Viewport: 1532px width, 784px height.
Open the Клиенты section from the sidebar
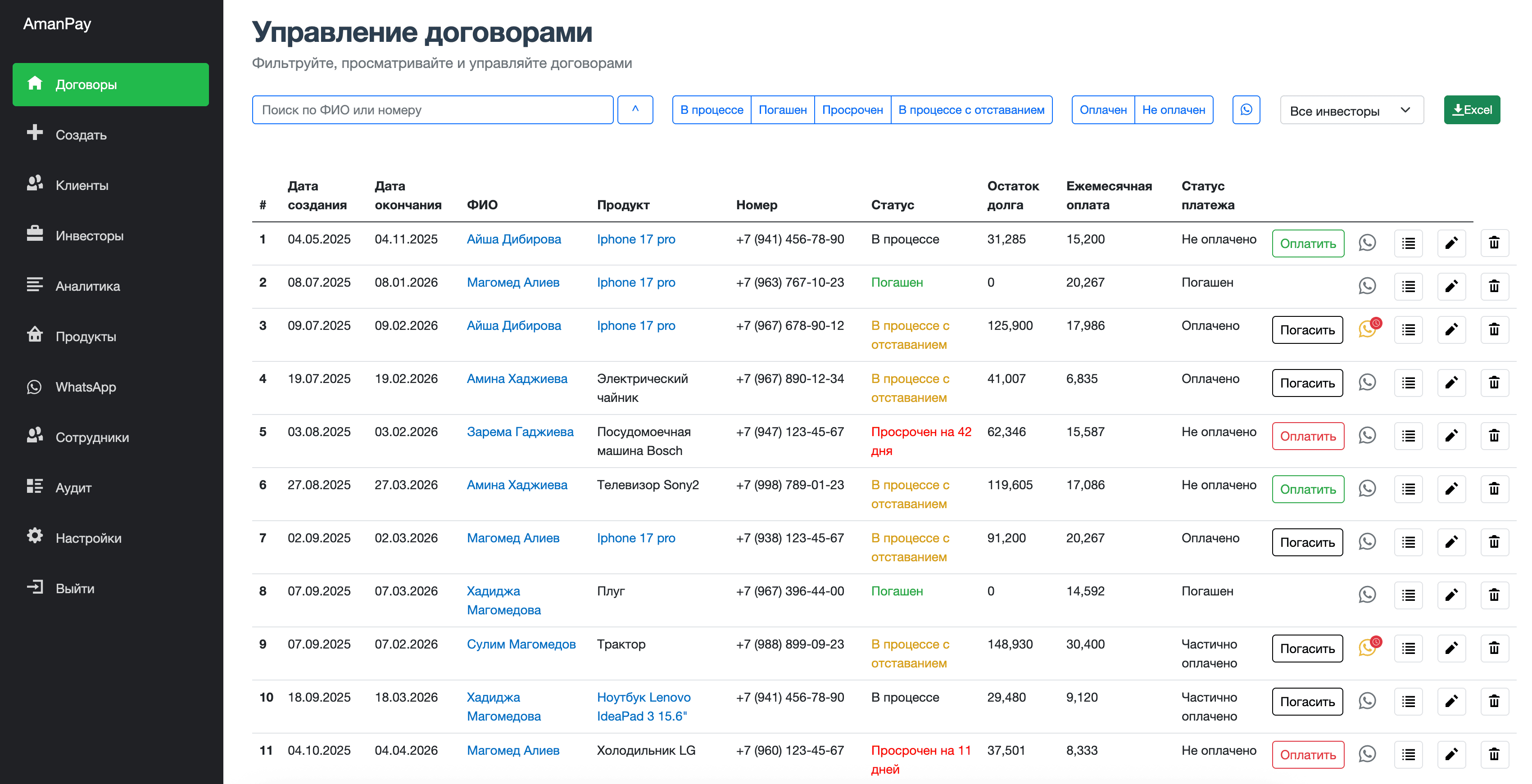click(82, 185)
